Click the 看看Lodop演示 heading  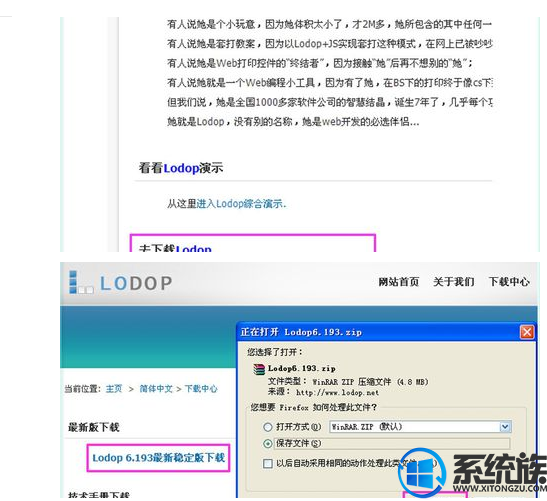pos(181,168)
